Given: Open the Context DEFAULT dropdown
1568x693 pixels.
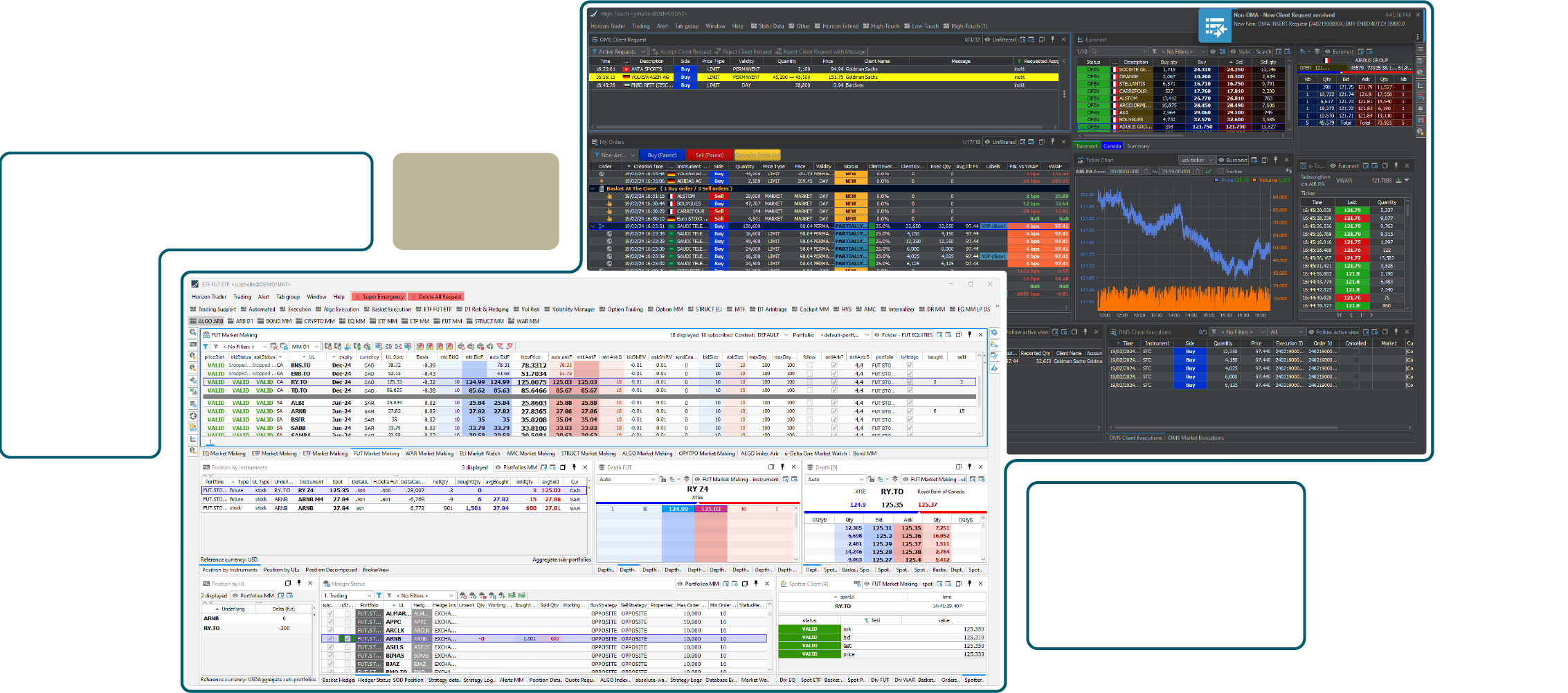Looking at the screenshot, I should [x=773, y=334].
